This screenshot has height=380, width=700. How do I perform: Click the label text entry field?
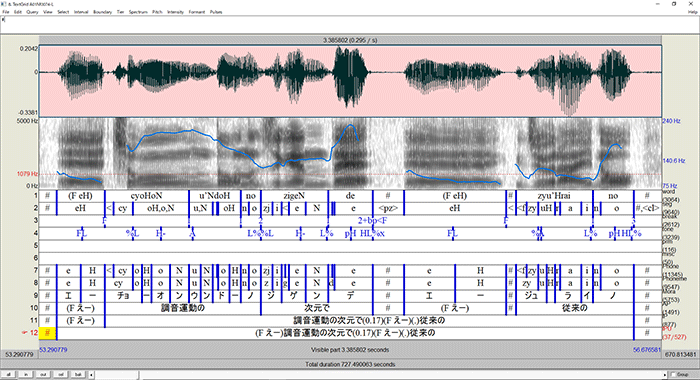350,25
